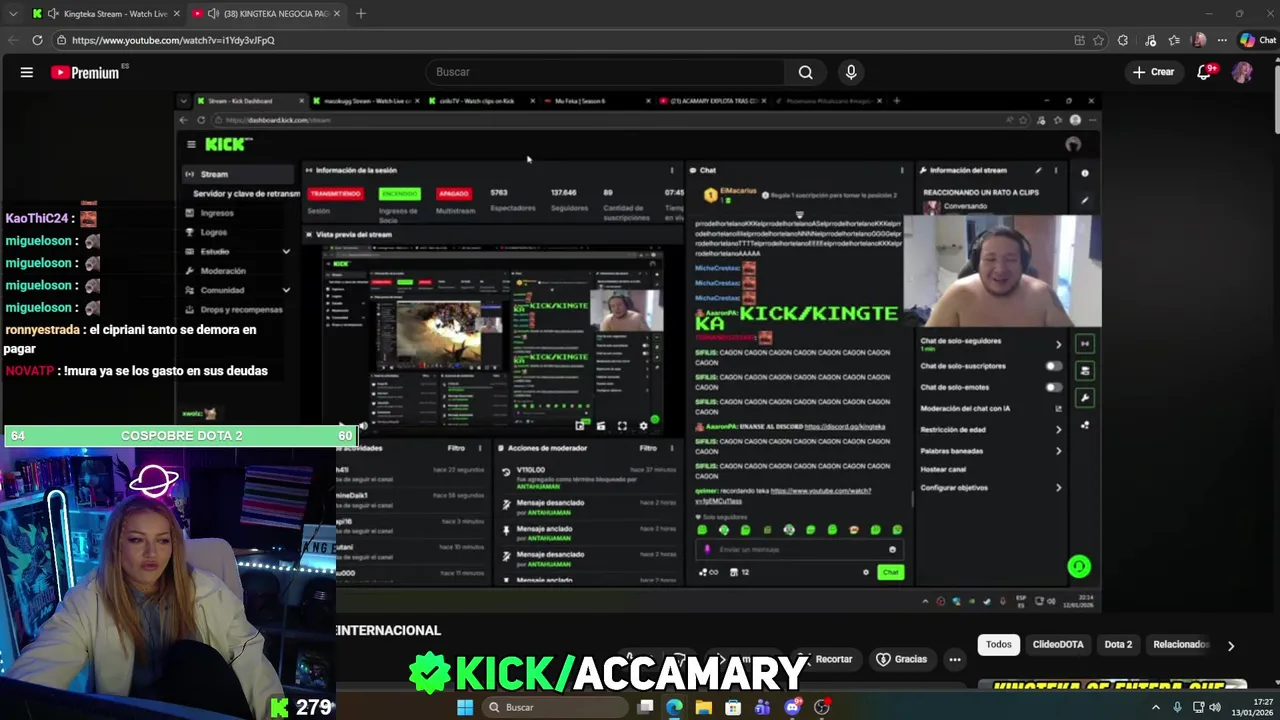Open the browser settings and more ellipsis

(1222, 40)
